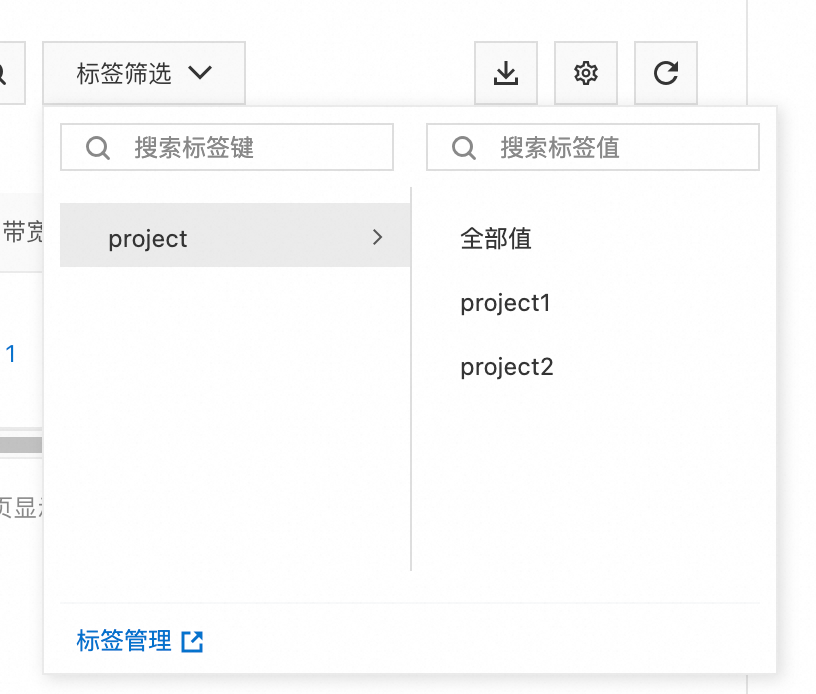This screenshot has height=694, width=816.
Task: Open the 标签管理 link
Action: [124, 640]
